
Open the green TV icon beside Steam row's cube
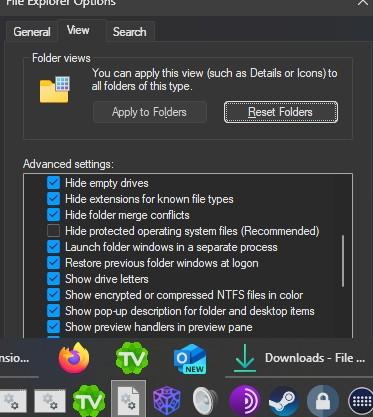tap(89, 401)
